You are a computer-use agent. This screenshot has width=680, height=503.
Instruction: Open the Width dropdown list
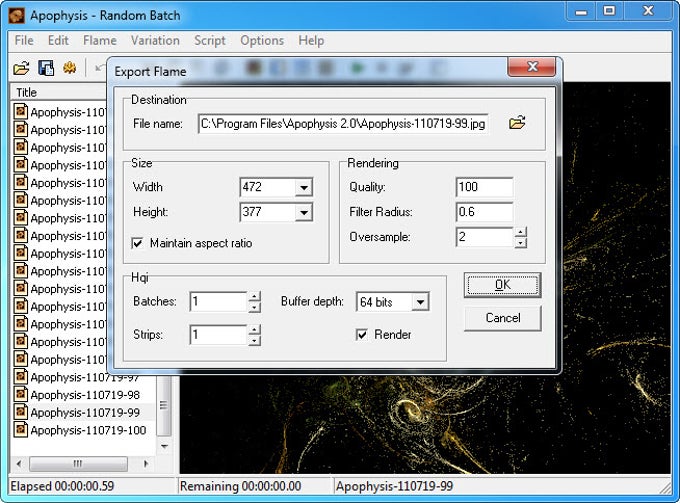click(x=304, y=187)
